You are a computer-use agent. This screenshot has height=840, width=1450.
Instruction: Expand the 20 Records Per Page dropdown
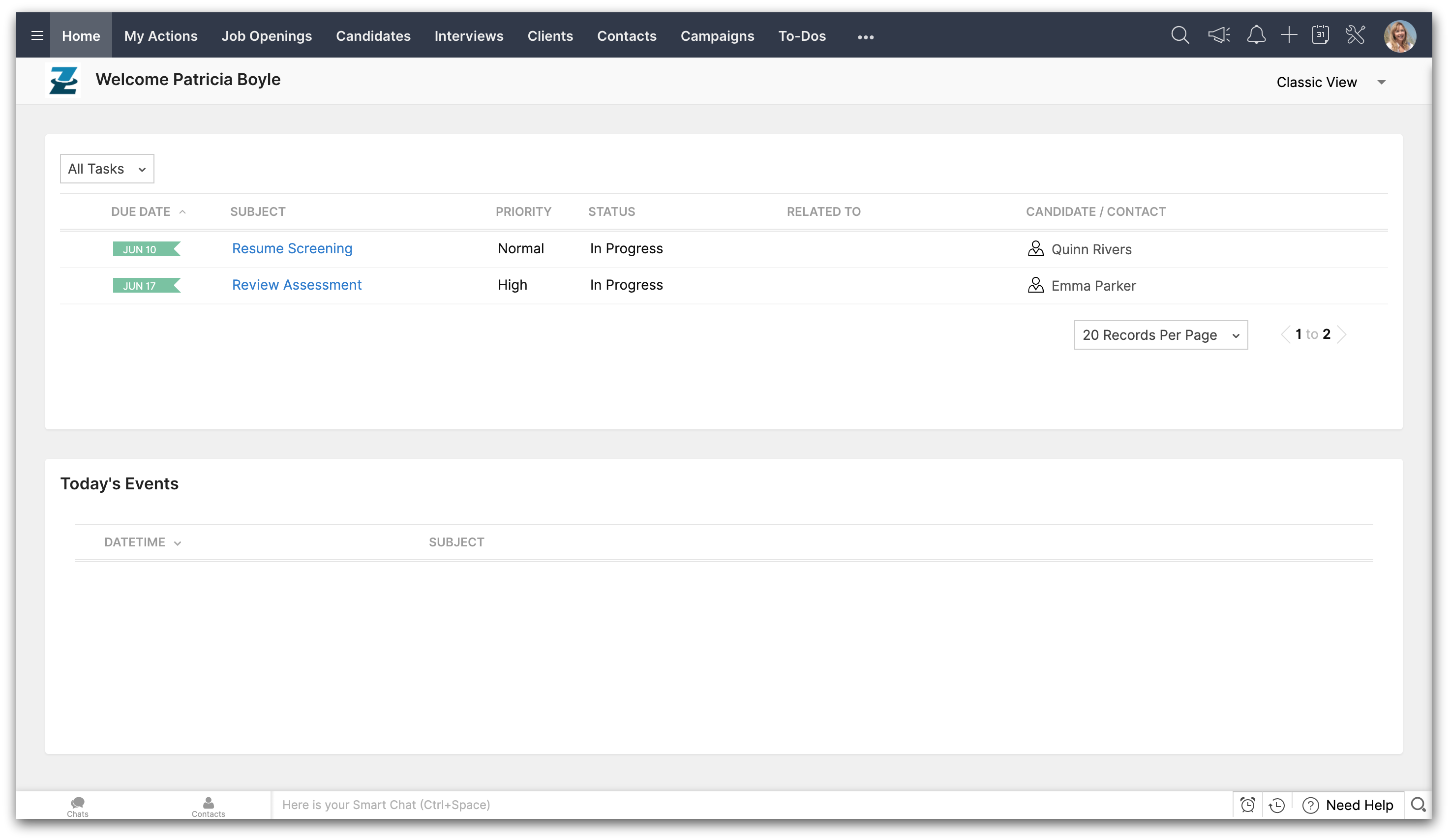point(1161,335)
